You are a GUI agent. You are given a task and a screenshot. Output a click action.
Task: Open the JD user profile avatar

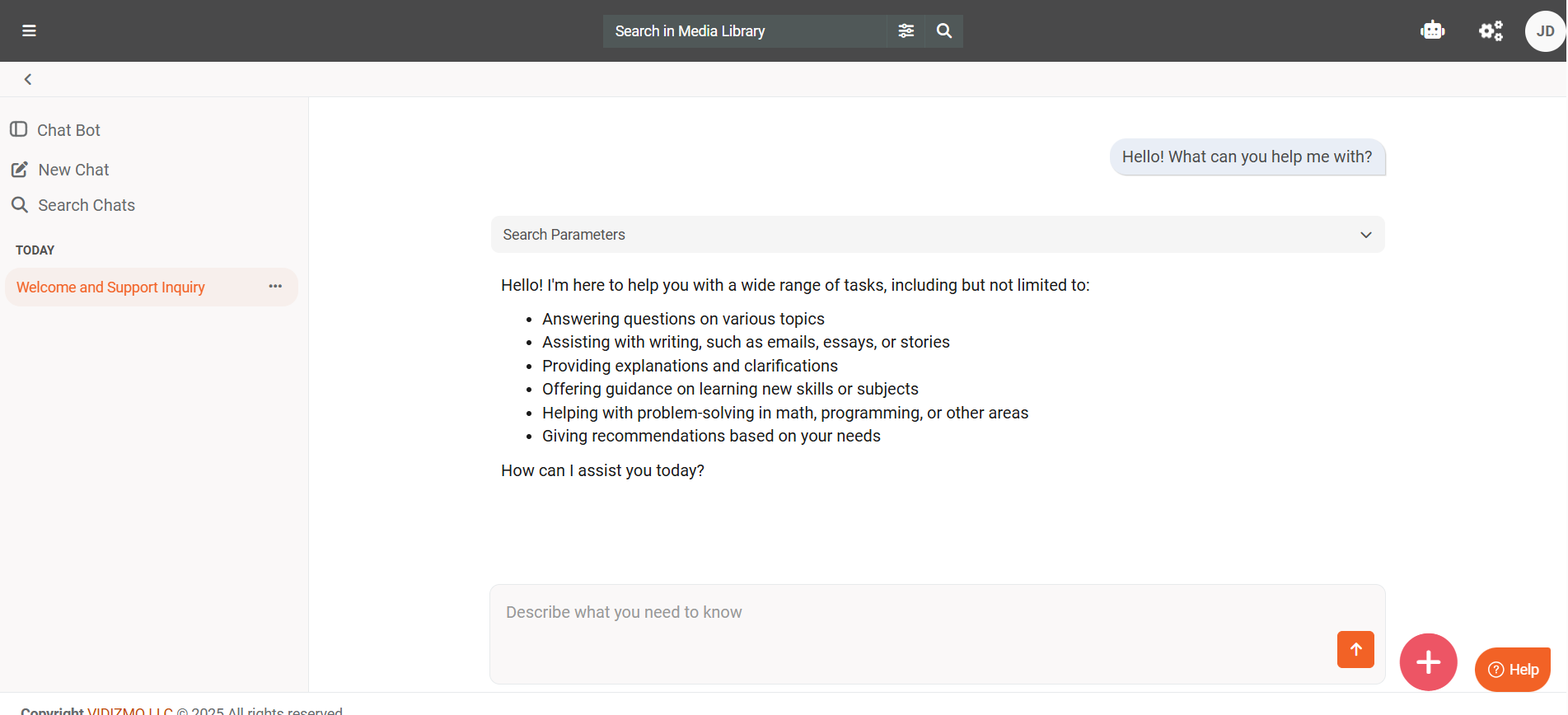pyautogui.click(x=1545, y=31)
